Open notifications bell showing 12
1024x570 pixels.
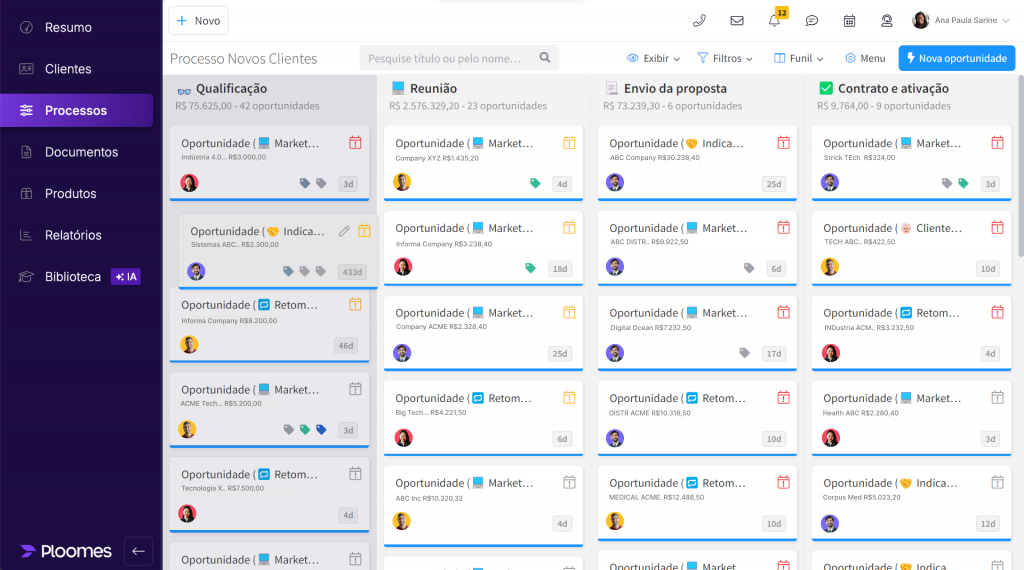point(774,20)
